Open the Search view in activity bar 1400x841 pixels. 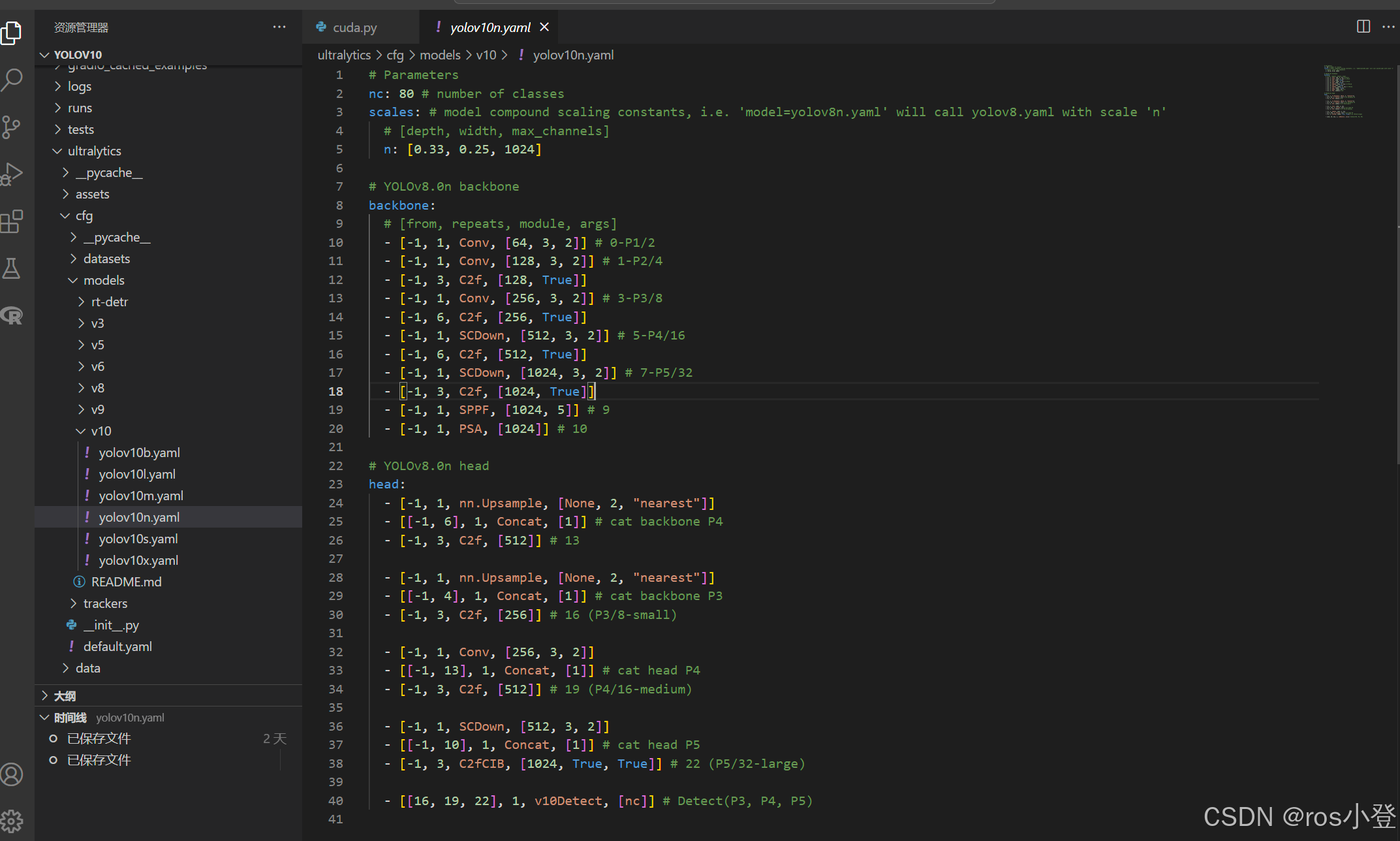point(12,80)
